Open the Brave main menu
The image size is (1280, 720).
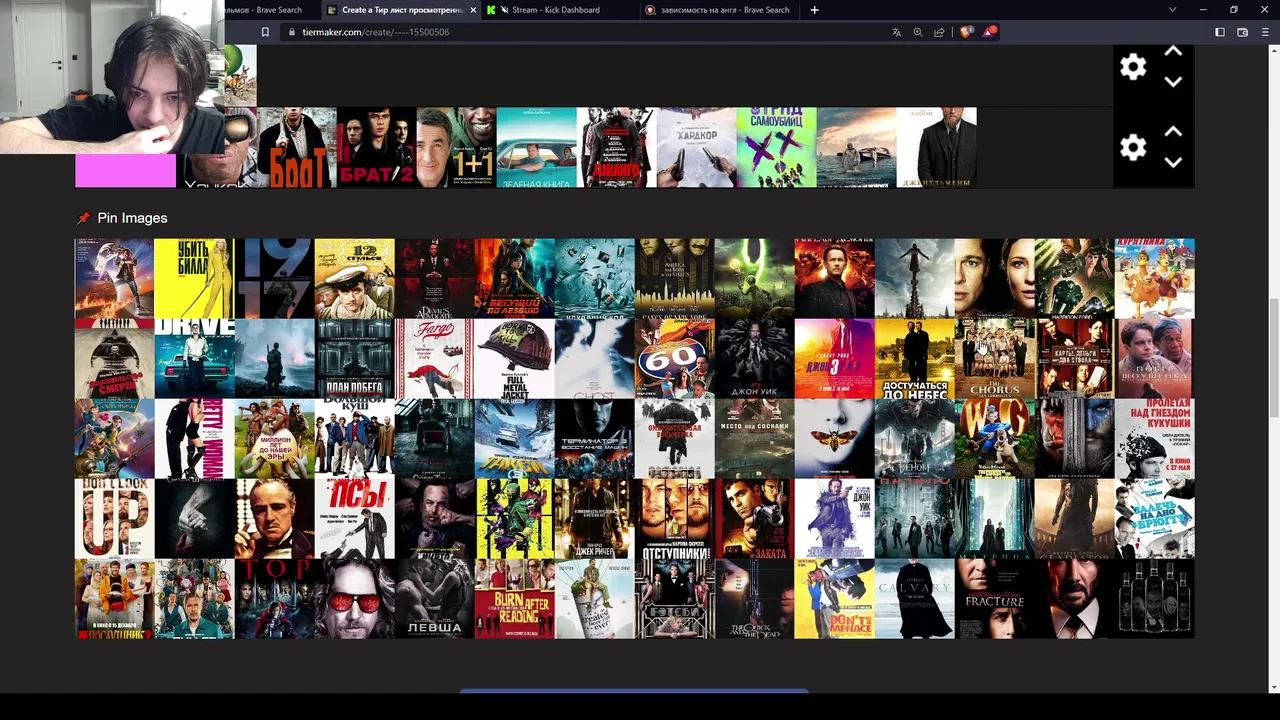[x=1265, y=32]
